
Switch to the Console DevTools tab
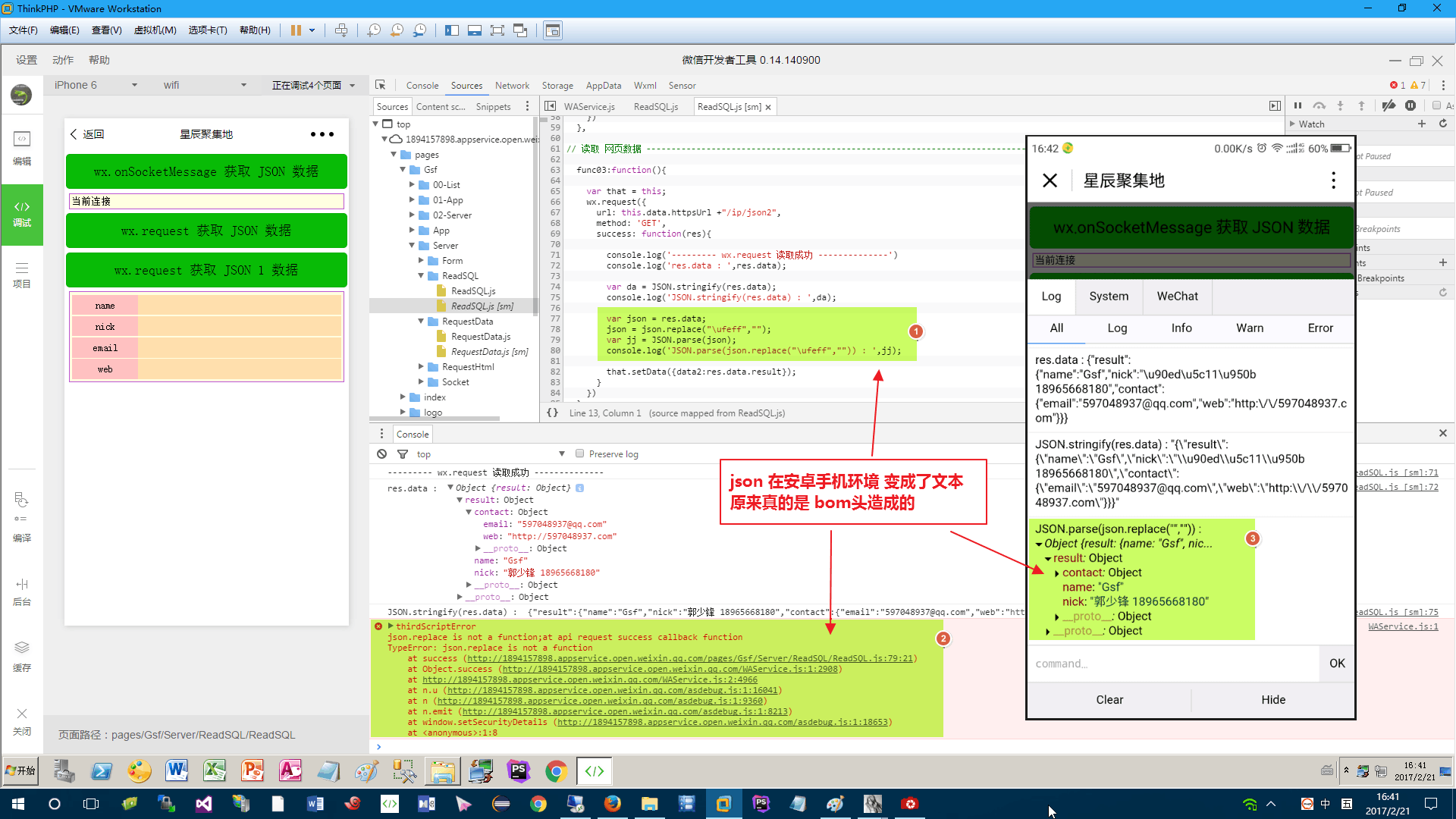(x=422, y=86)
